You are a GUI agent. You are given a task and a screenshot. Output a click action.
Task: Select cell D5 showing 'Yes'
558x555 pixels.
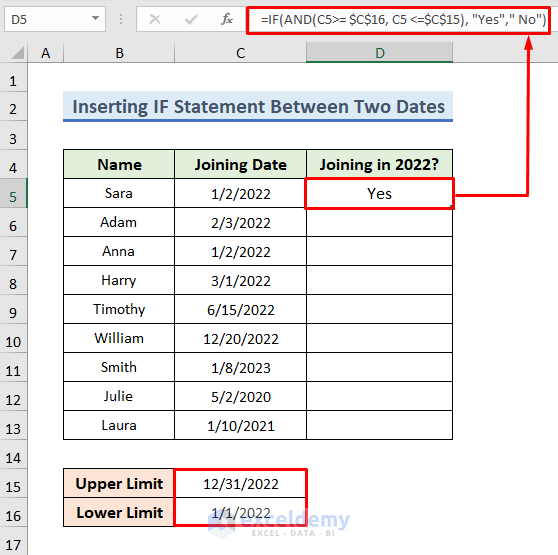[x=380, y=194]
